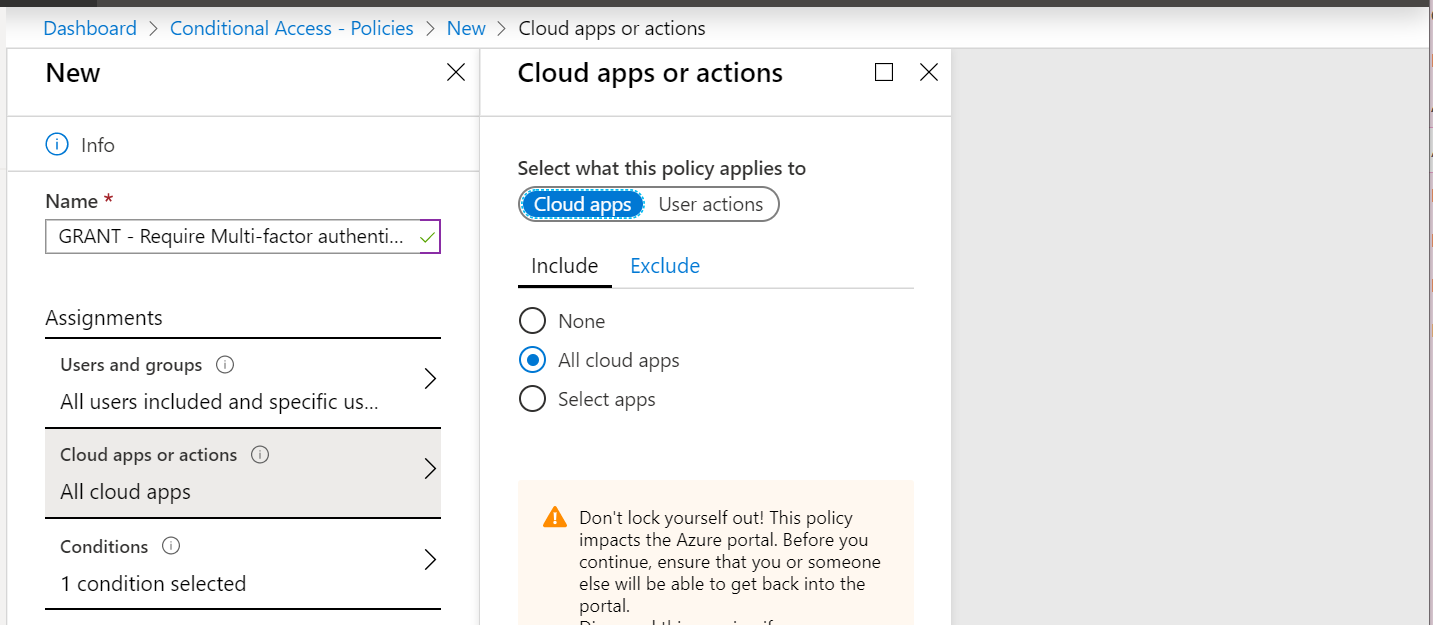The image size is (1433, 625).
Task: Click 'Cloud apps or actions' breadcrumb text
Action: coord(612,28)
